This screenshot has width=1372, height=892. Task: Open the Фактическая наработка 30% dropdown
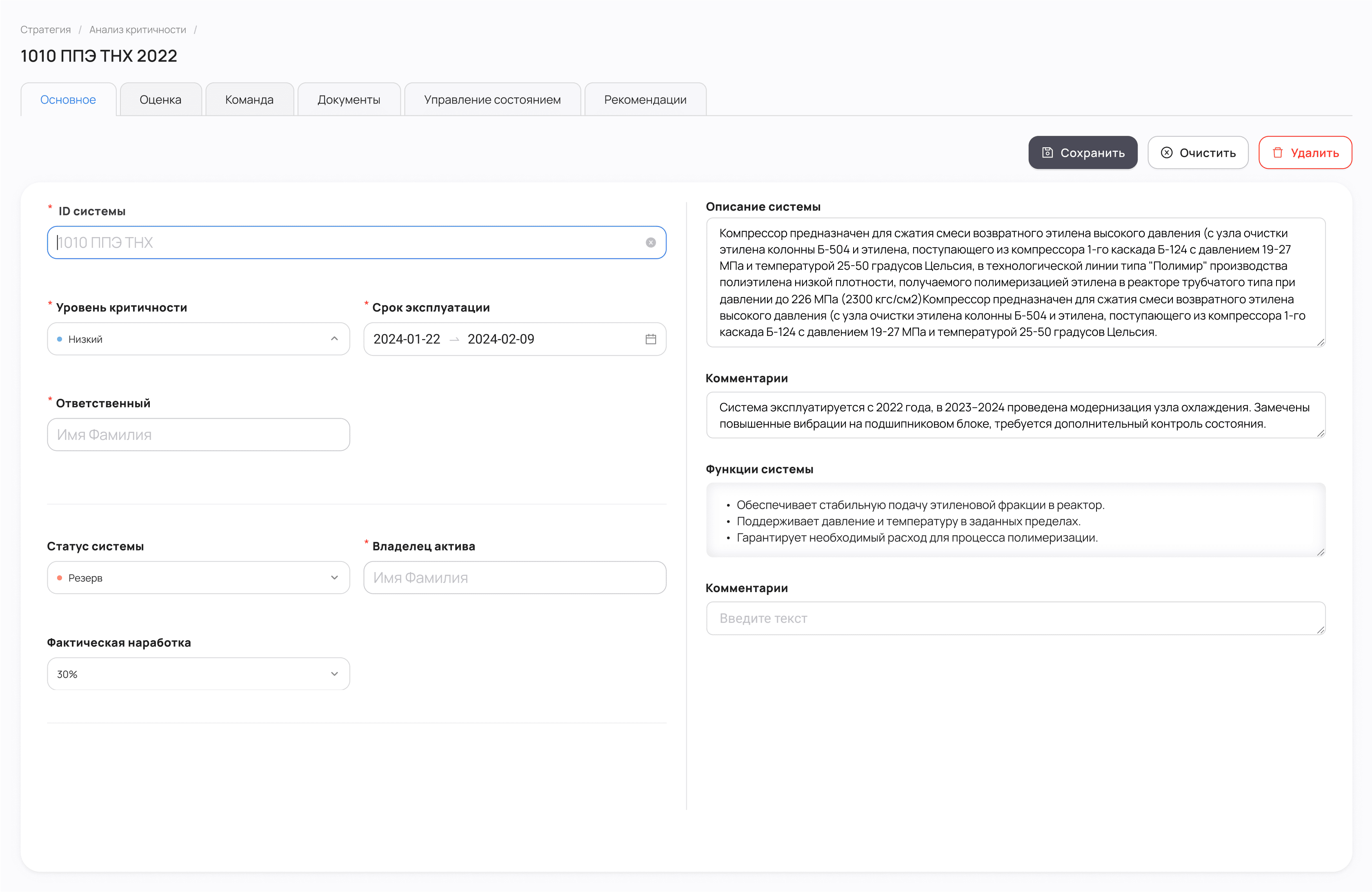[334, 674]
